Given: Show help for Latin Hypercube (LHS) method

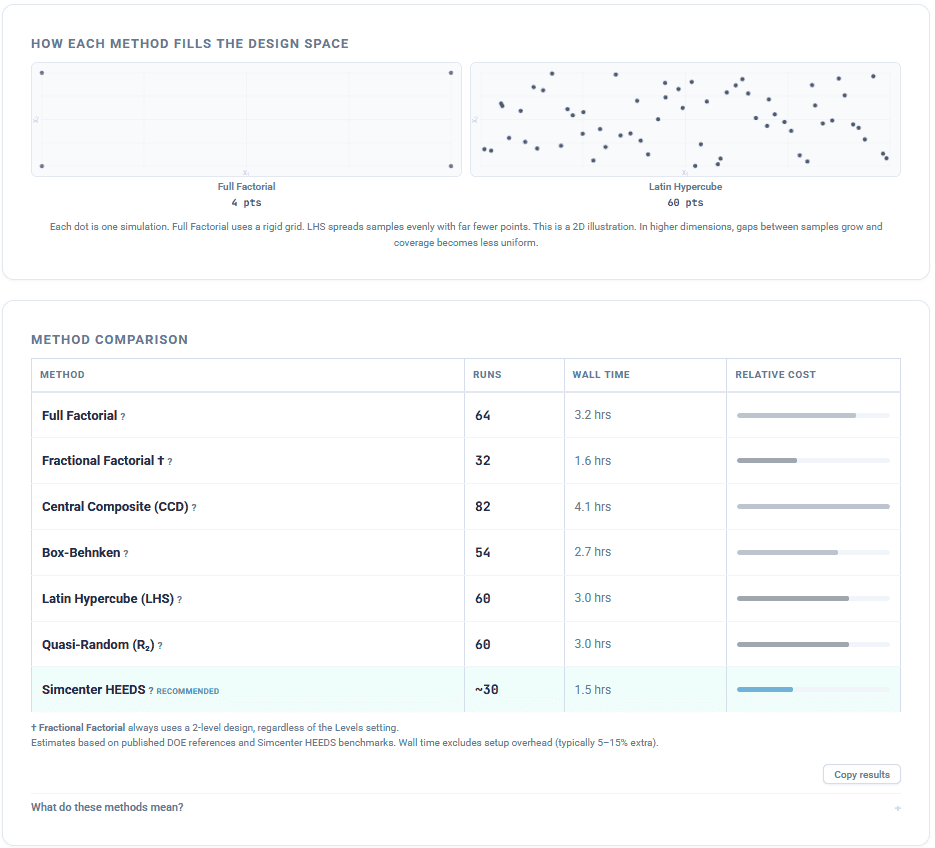Looking at the screenshot, I should click(179, 600).
